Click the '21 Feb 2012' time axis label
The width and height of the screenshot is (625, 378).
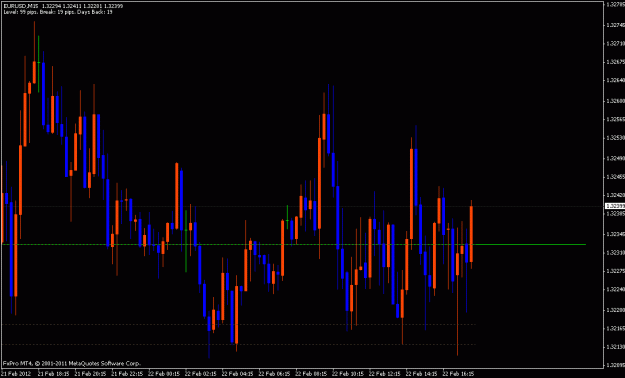coord(15,374)
